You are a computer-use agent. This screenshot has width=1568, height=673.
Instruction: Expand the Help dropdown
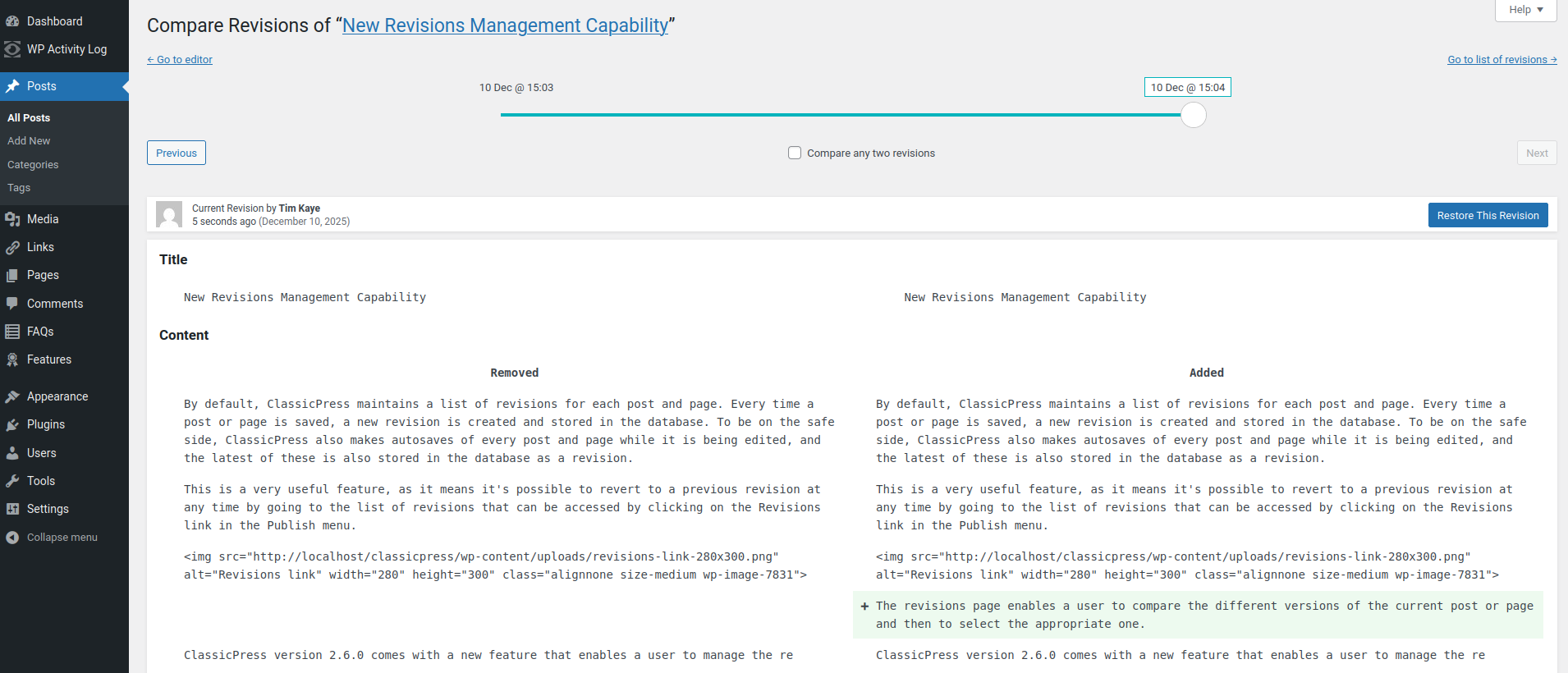pos(1525,10)
